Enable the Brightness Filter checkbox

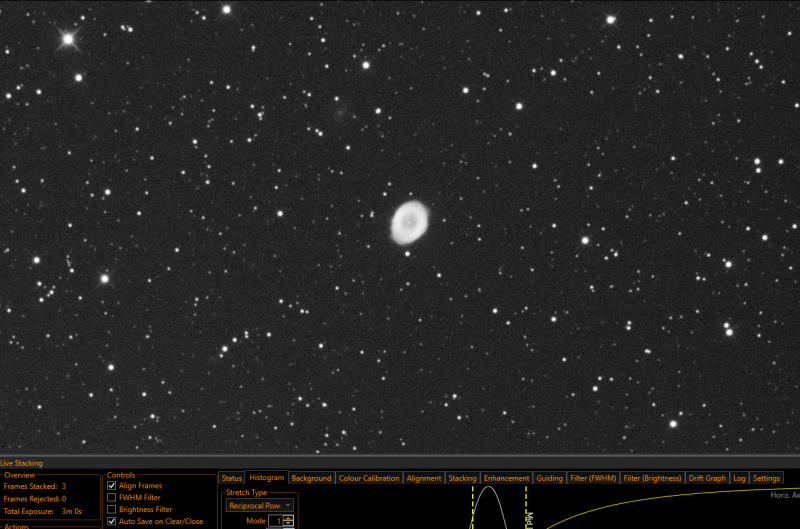click(112, 509)
